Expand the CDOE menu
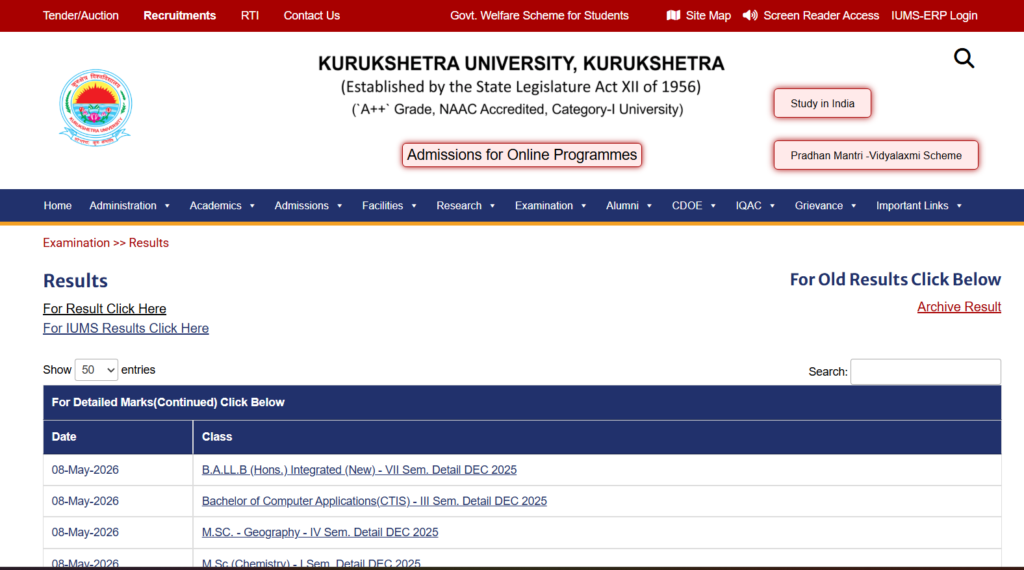 pyautogui.click(x=694, y=206)
